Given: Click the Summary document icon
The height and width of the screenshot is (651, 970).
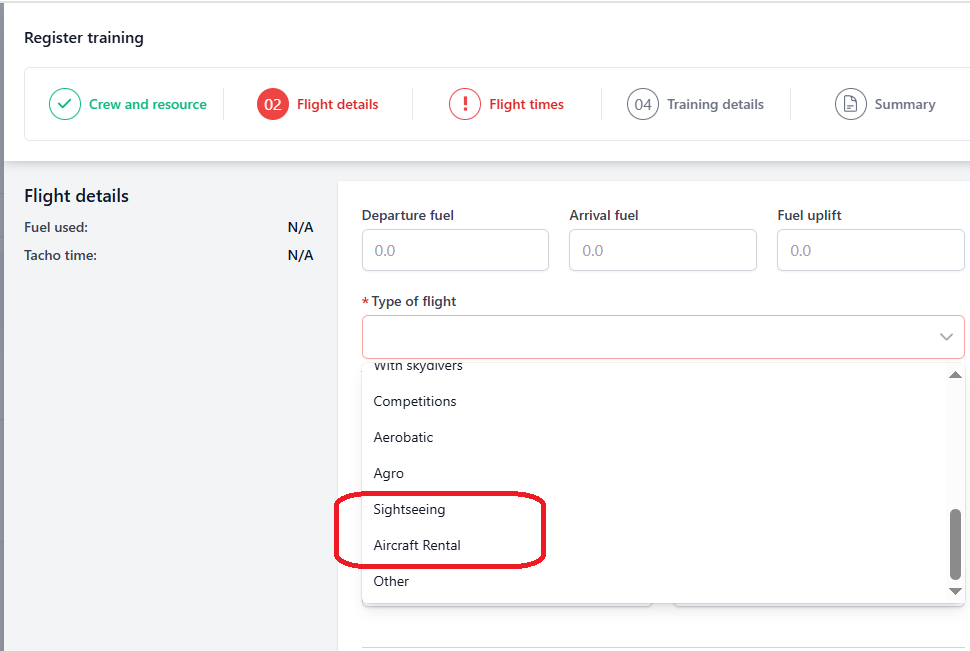Looking at the screenshot, I should 851,104.
